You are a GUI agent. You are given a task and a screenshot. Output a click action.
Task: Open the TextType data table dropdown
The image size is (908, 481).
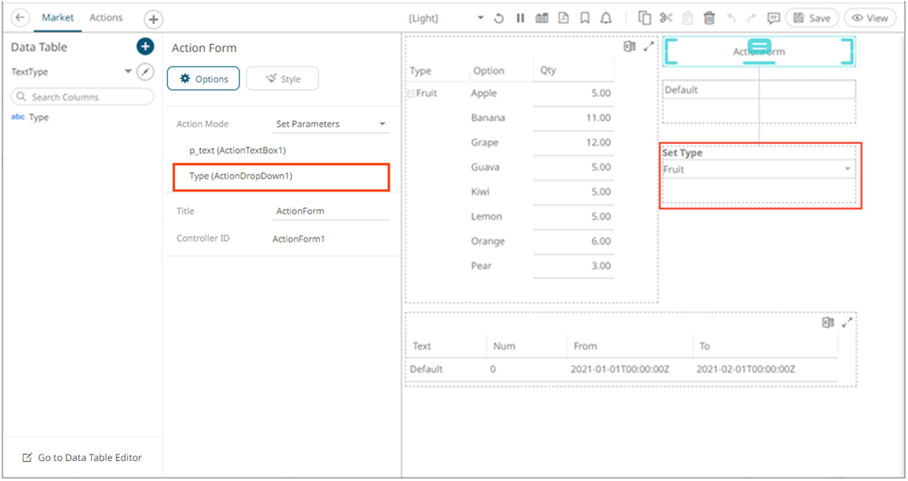pyautogui.click(x=128, y=71)
